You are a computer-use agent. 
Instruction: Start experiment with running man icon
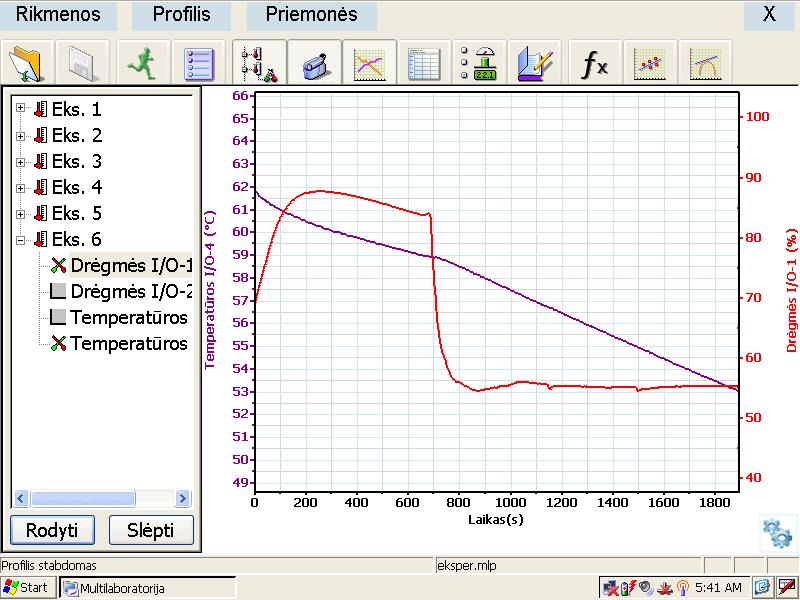[142, 62]
